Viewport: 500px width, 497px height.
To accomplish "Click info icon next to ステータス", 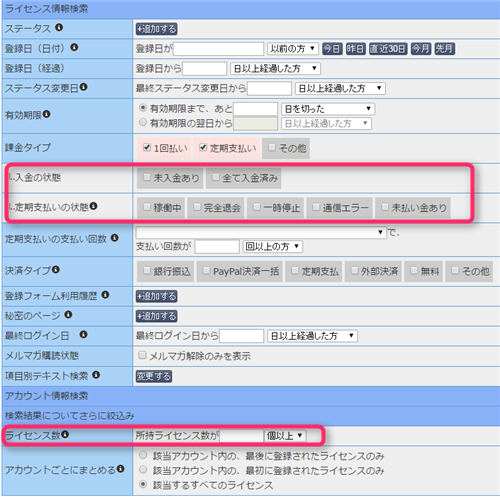I will point(59,27).
